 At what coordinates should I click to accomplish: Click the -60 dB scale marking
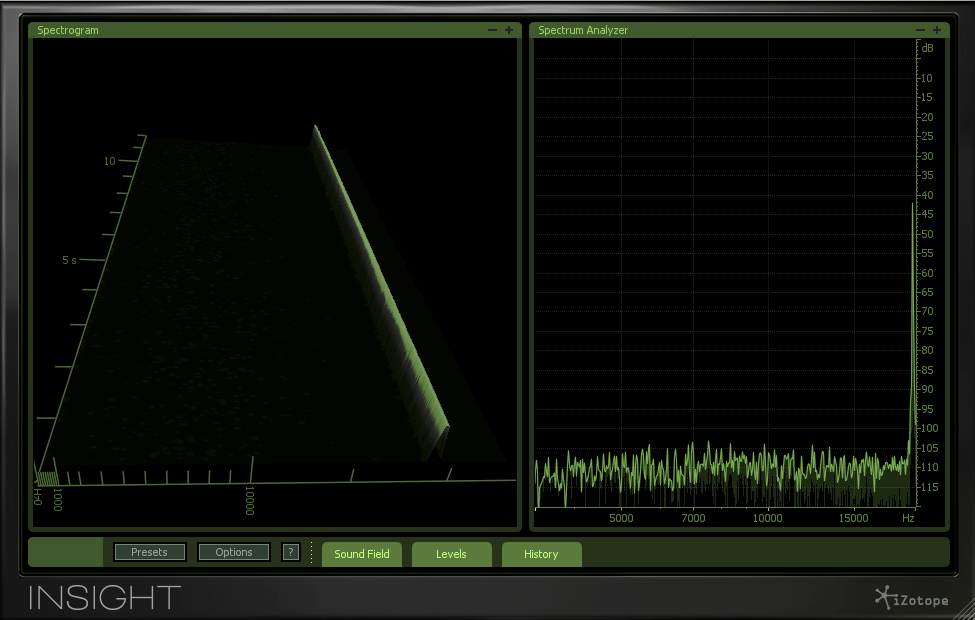click(x=926, y=273)
